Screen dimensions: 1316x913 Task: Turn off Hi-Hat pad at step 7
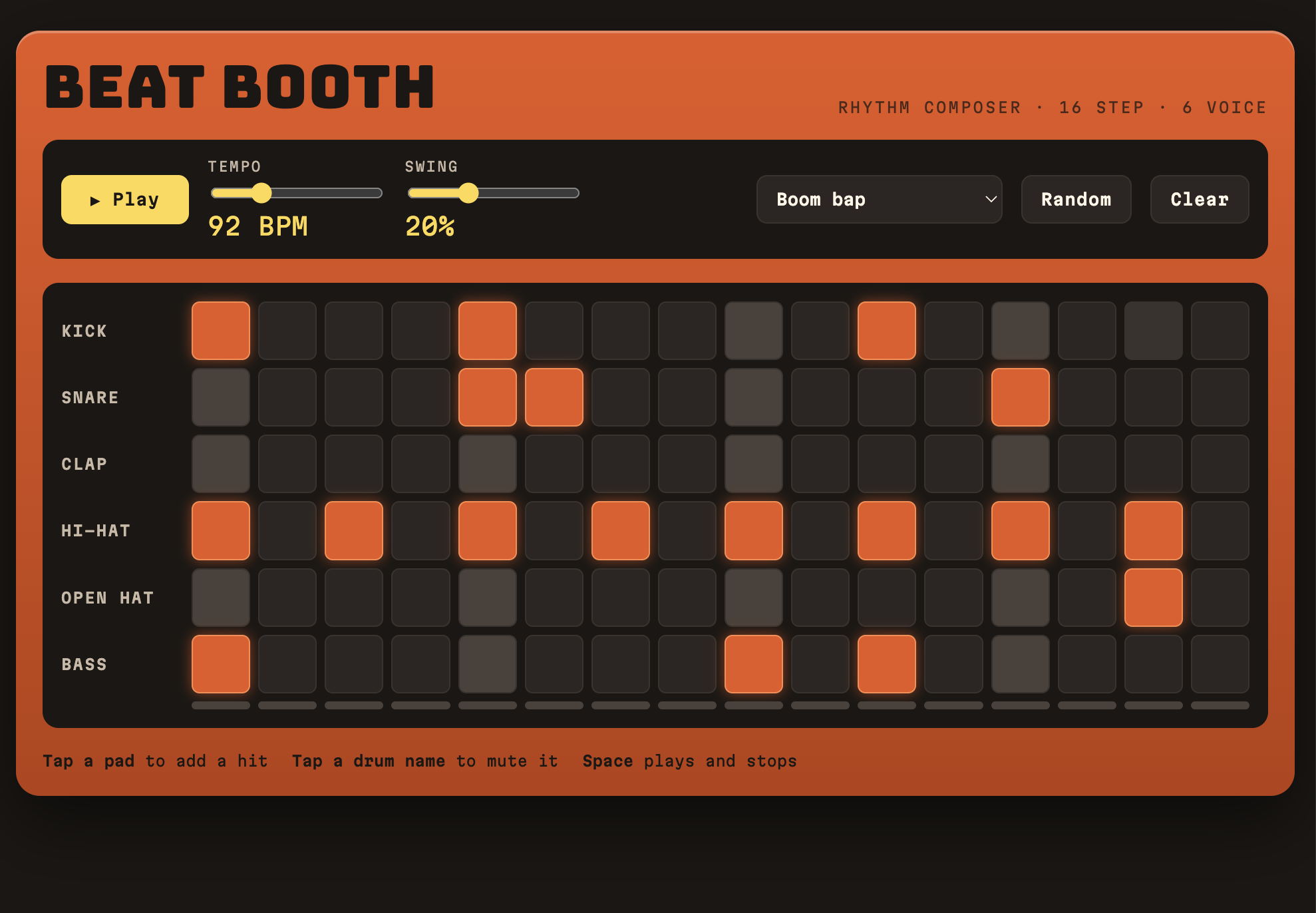621,530
